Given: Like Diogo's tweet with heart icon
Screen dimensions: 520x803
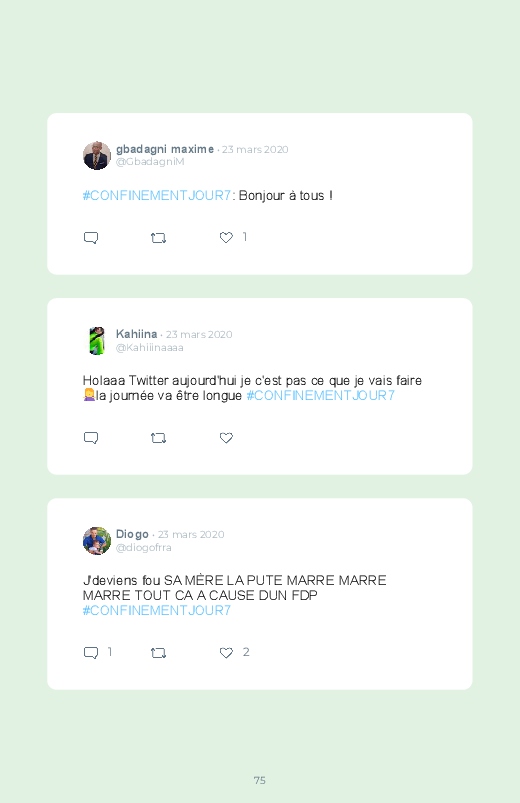Looking at the screenshot, I should [226, 652].
